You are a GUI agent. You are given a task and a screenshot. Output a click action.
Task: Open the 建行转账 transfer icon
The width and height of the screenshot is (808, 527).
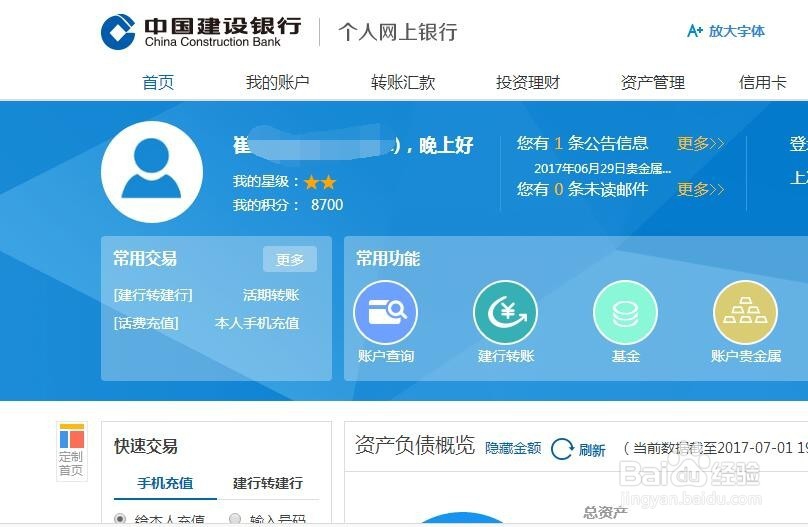[x=506, y=313]
